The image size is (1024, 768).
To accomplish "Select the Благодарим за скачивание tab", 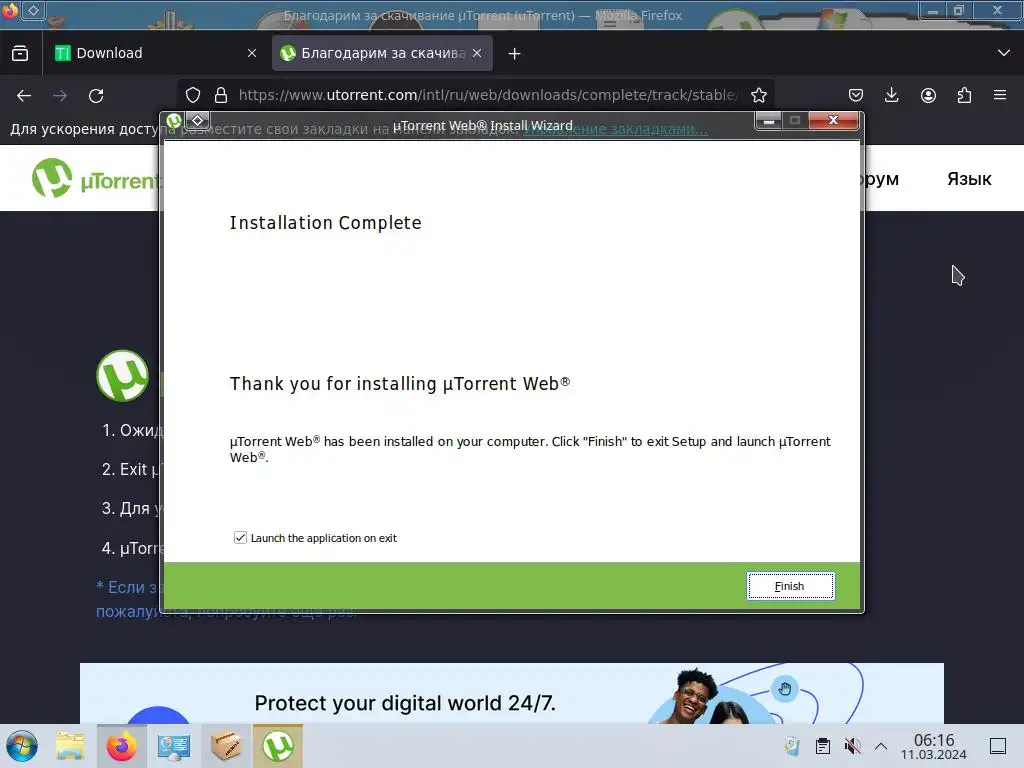I will [x=382, y=53].
